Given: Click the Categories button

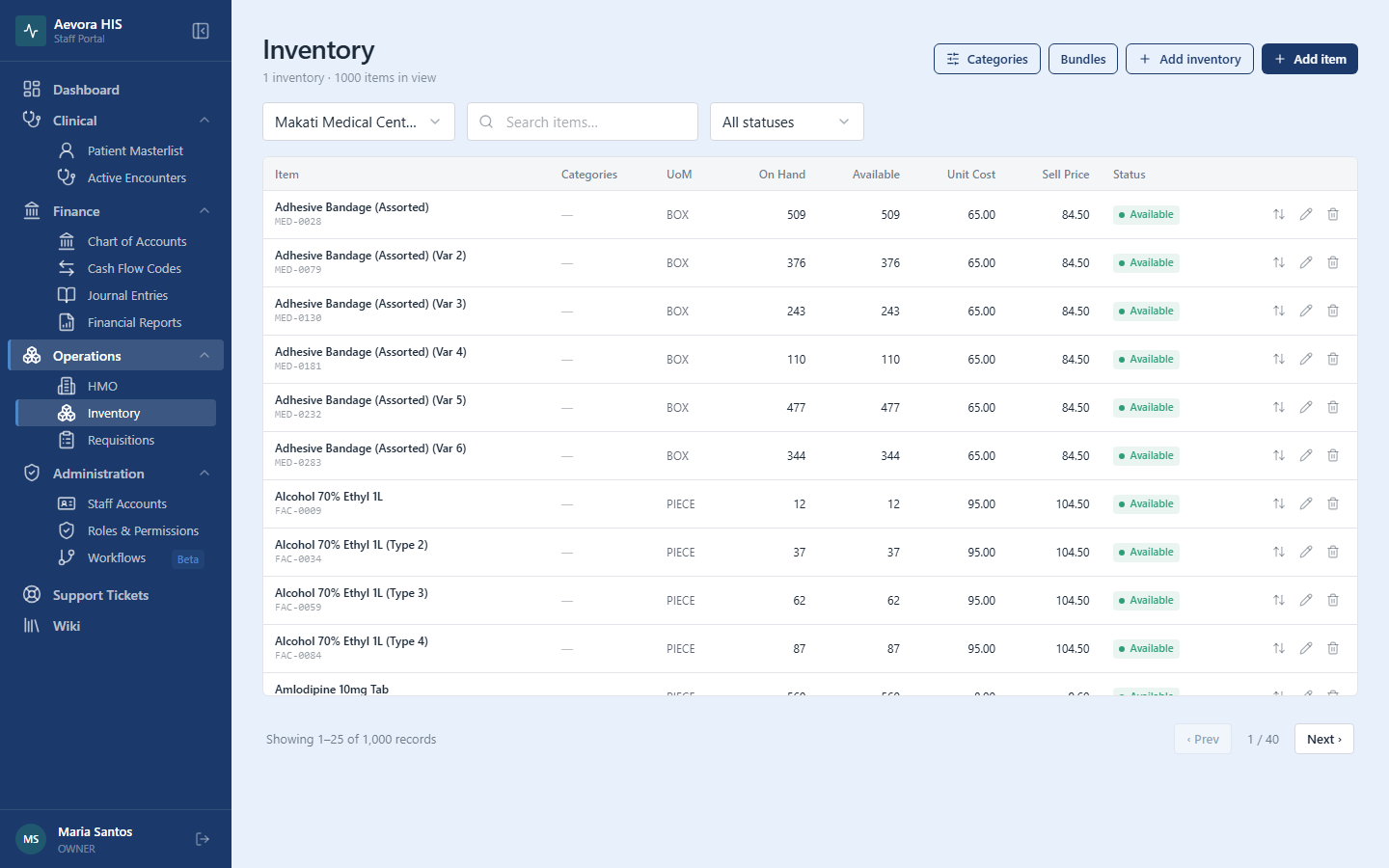Looking at the screenshot, I should click(x=987, y=59).
